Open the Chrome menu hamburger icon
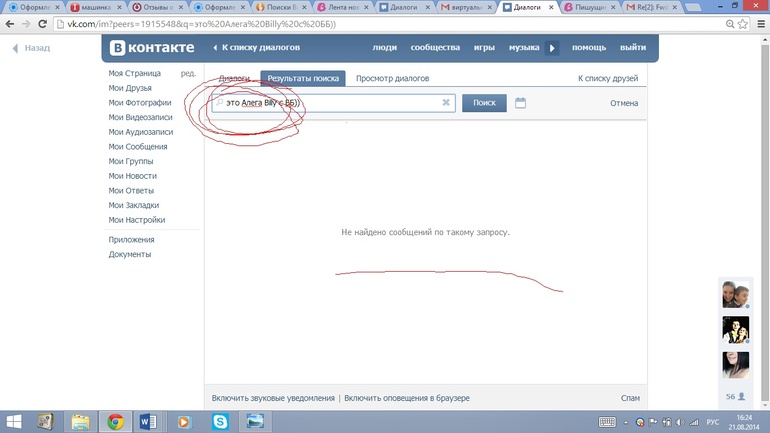The height and width of the screenshot is (433, 770). (x=761, y=24)
